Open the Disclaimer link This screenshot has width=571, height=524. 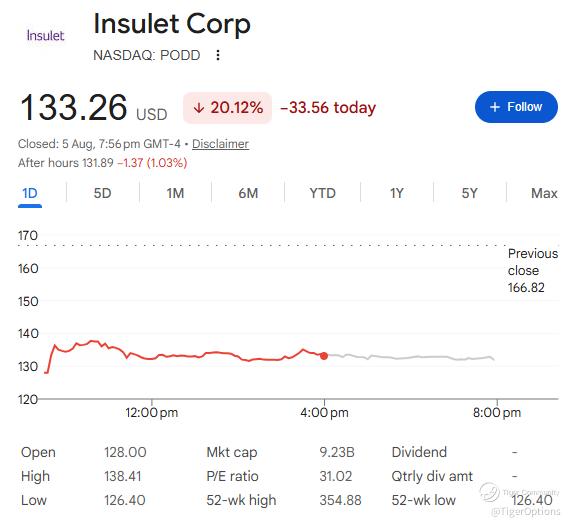click(x=220, y=144)
